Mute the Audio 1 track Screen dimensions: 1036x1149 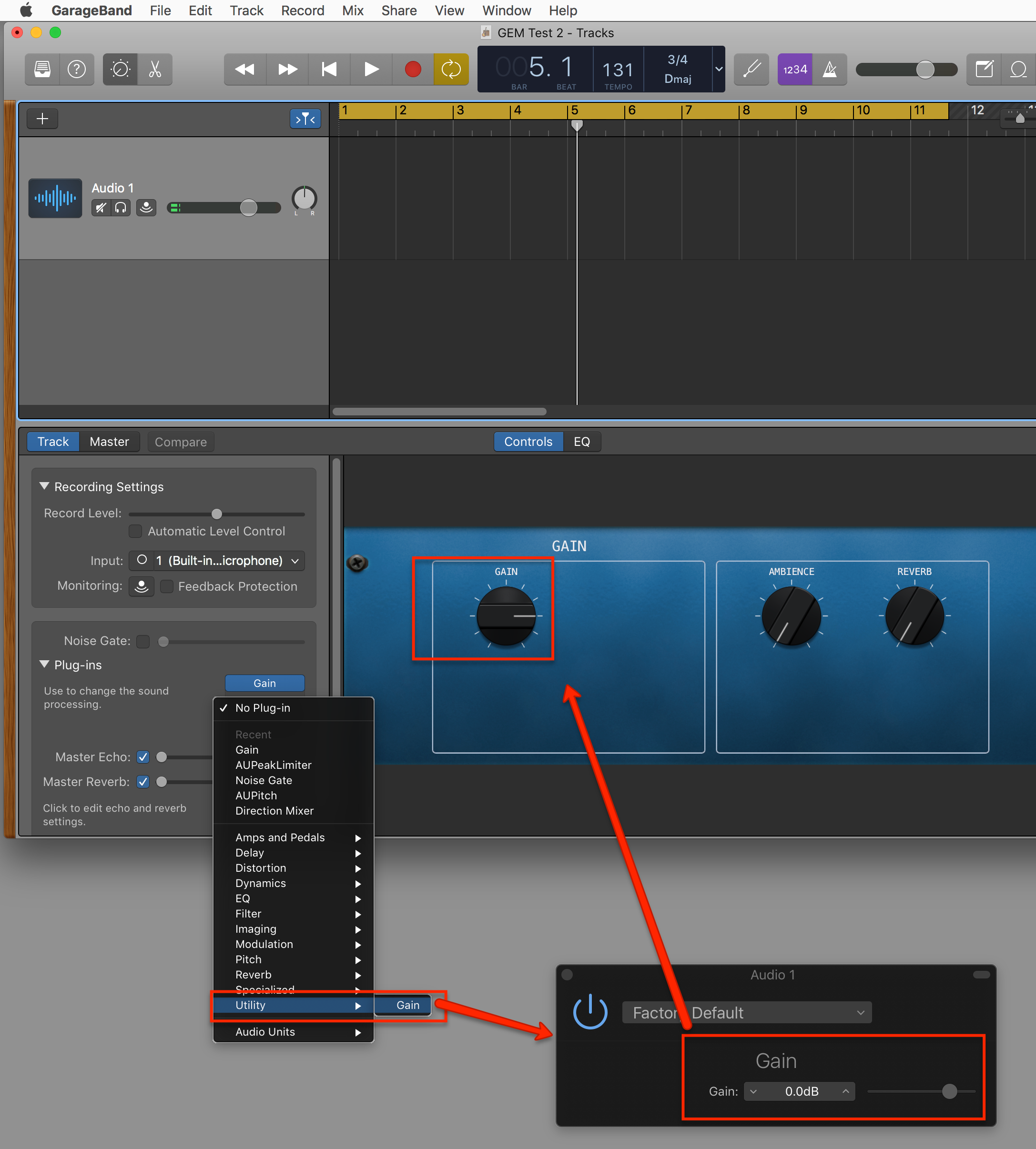pos(101,208)
